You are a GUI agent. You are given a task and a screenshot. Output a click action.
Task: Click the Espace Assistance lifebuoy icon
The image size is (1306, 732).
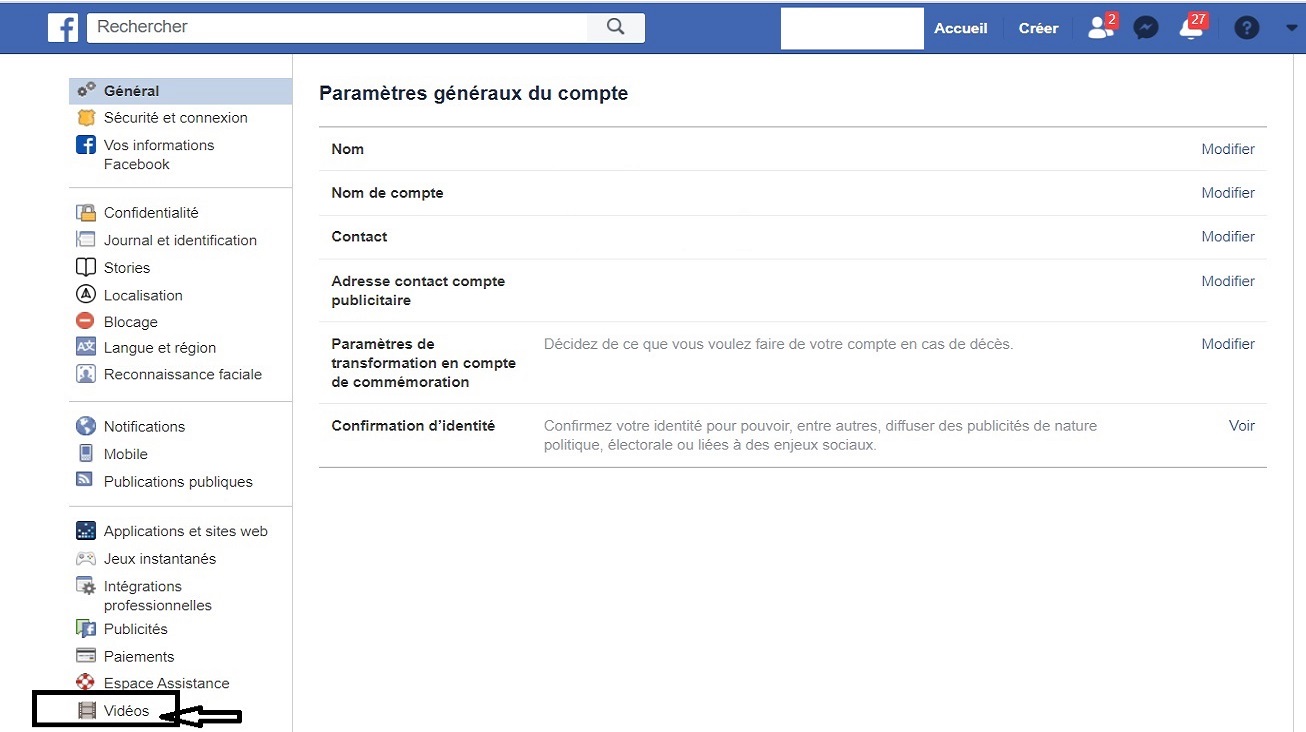click(x=86, y=683)
